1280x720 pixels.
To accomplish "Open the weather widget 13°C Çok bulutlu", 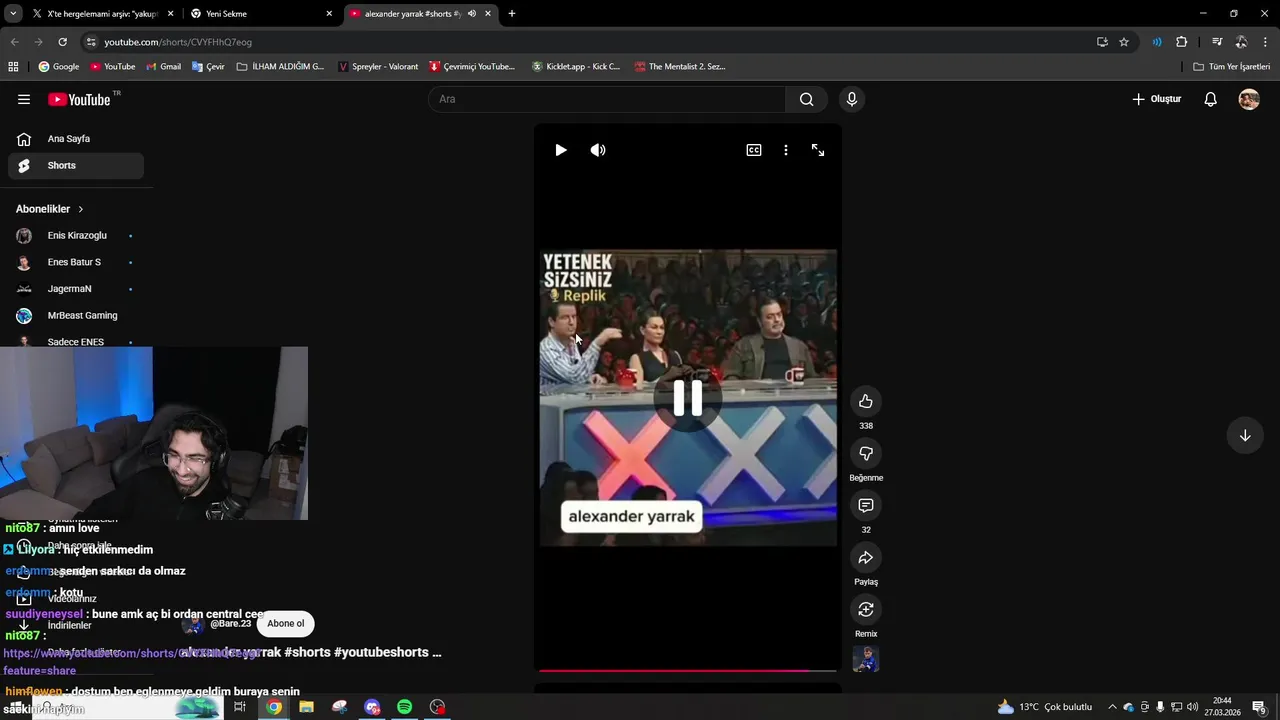I will point(1045,707).
